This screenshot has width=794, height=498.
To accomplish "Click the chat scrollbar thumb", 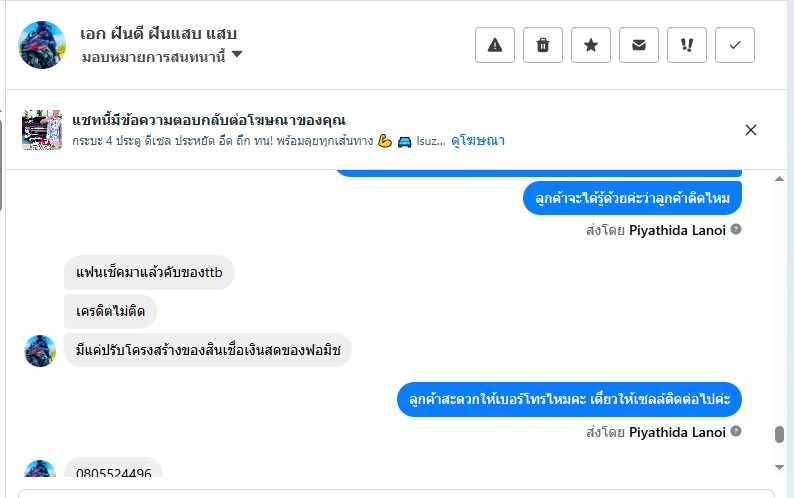I will [779, 434].
